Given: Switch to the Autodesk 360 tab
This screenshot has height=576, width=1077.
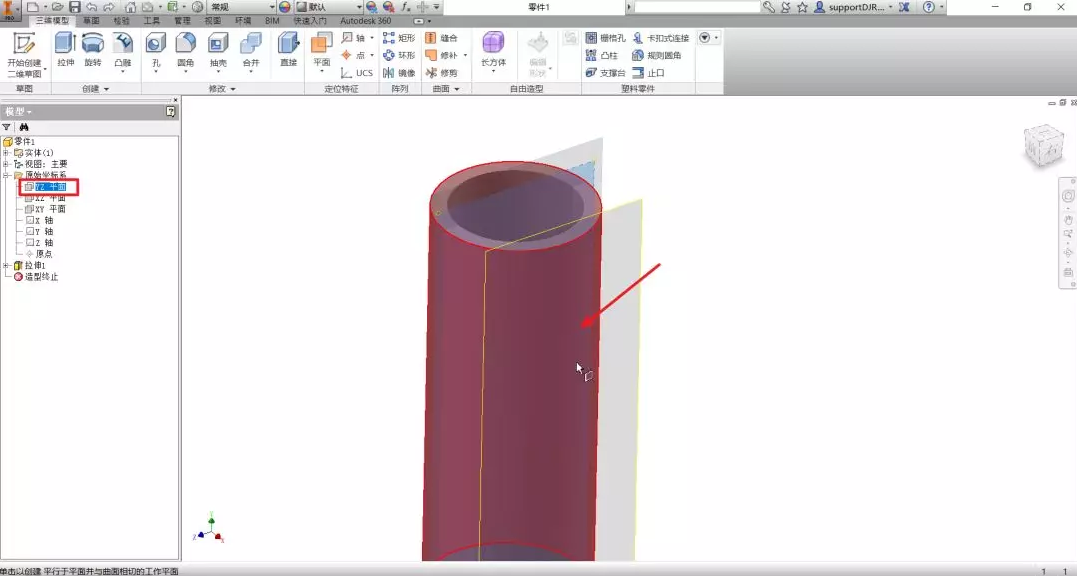Looking at the screenshot, I should pos(365,21).
